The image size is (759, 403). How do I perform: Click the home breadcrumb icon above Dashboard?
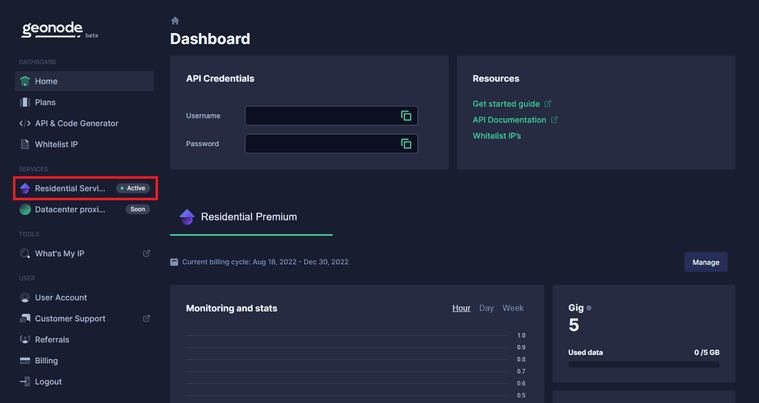[175, 20]
